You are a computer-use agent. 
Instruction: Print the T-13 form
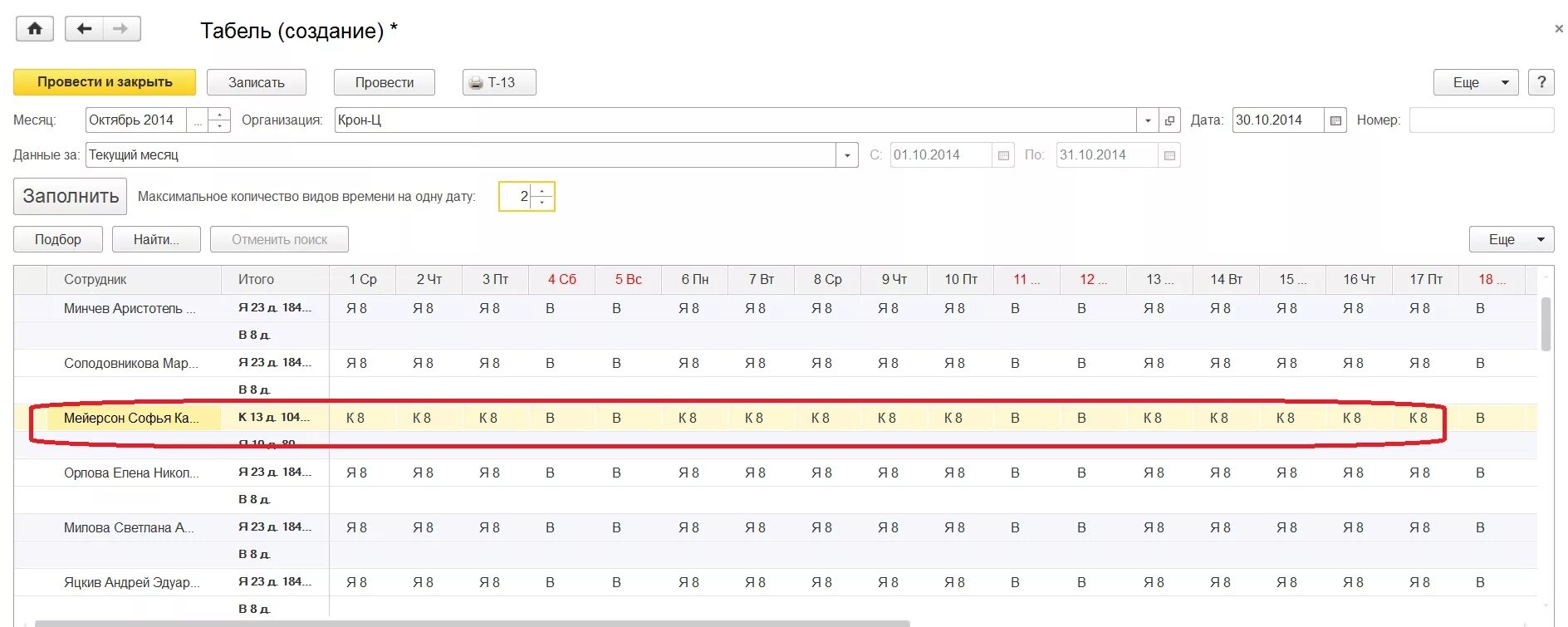tap(499, 82)
